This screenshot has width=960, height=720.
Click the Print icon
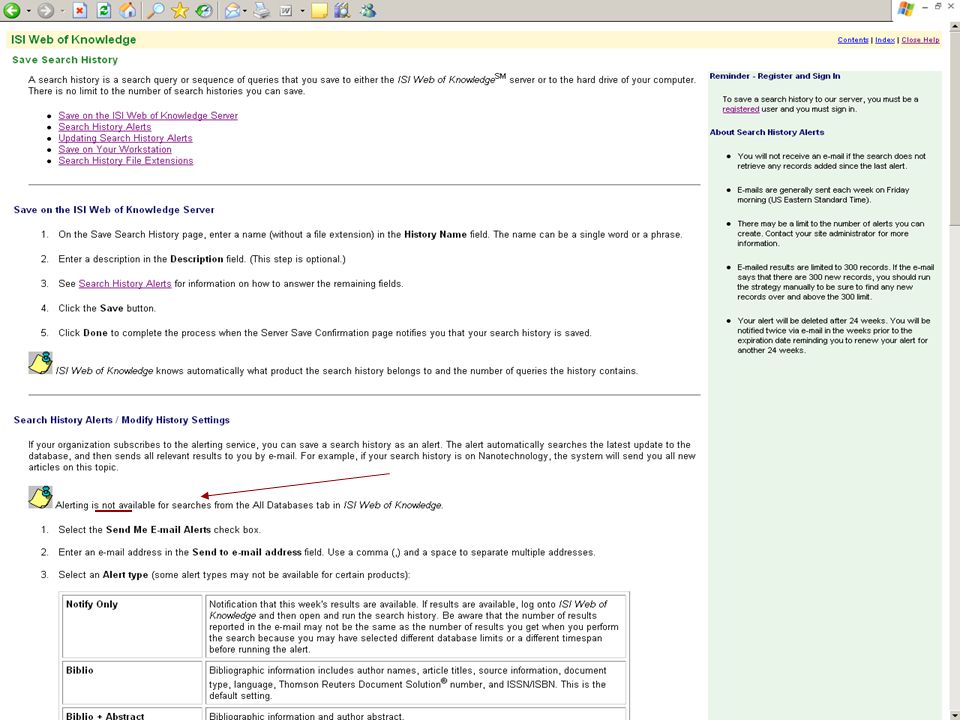261,10
